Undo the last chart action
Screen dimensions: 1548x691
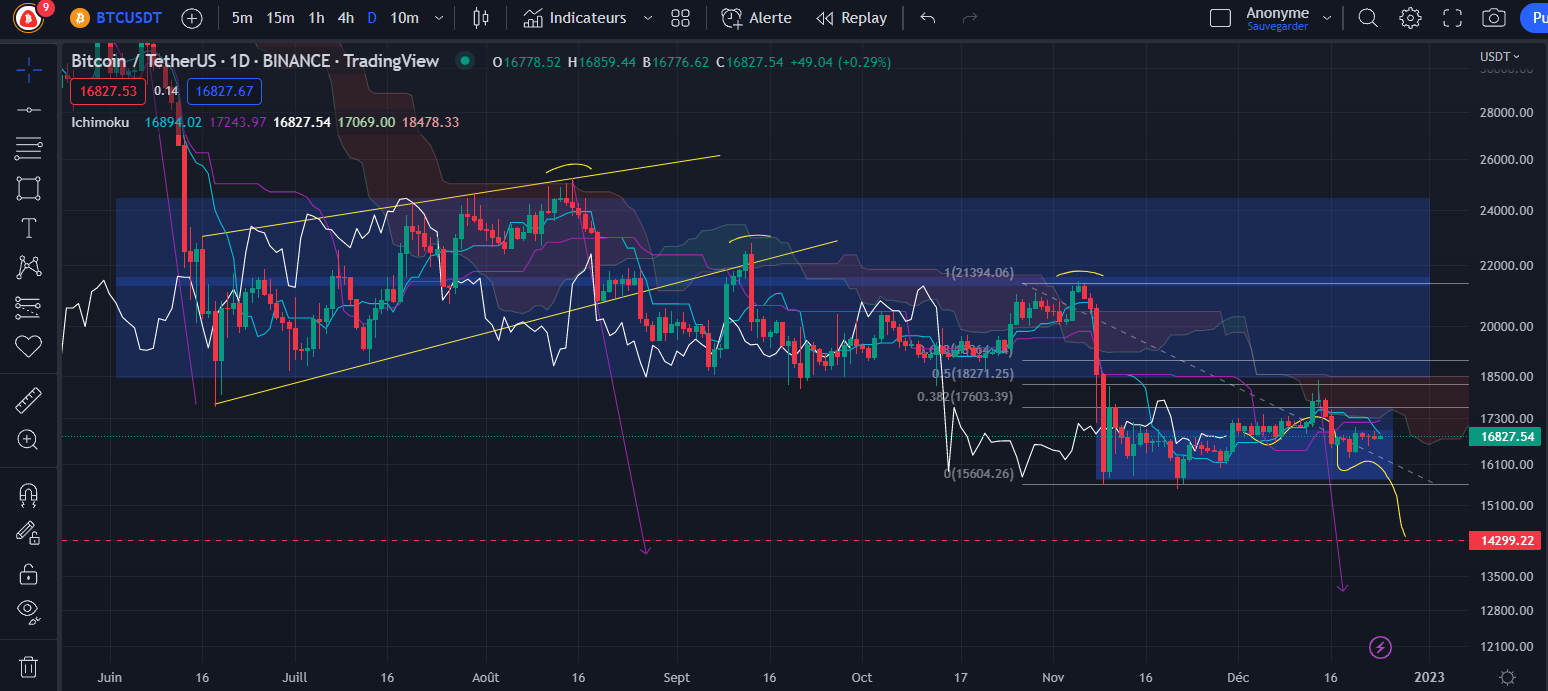point(926,17)
